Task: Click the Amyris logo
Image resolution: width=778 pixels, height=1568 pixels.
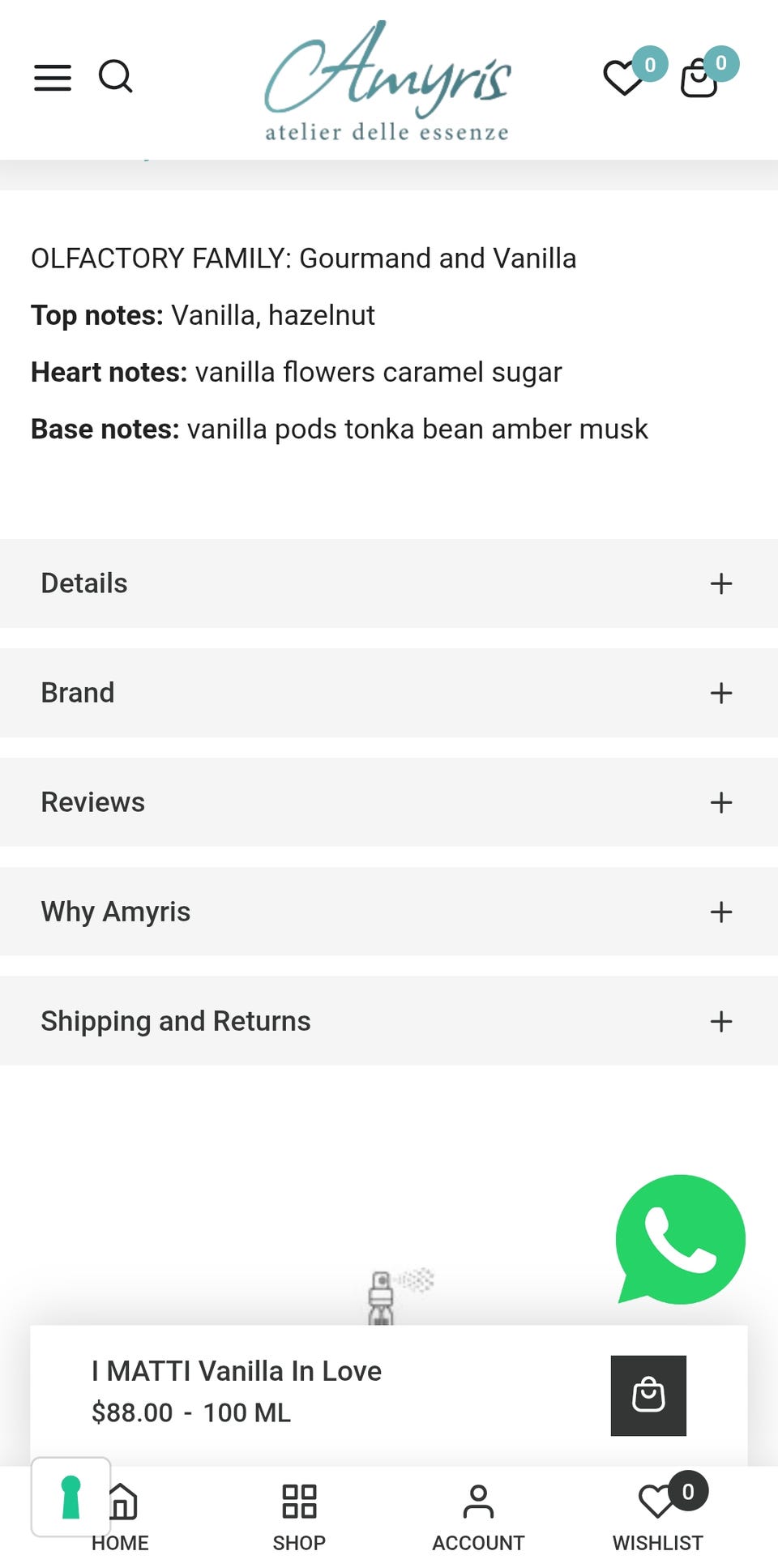Action: click(x=388, y=81)
